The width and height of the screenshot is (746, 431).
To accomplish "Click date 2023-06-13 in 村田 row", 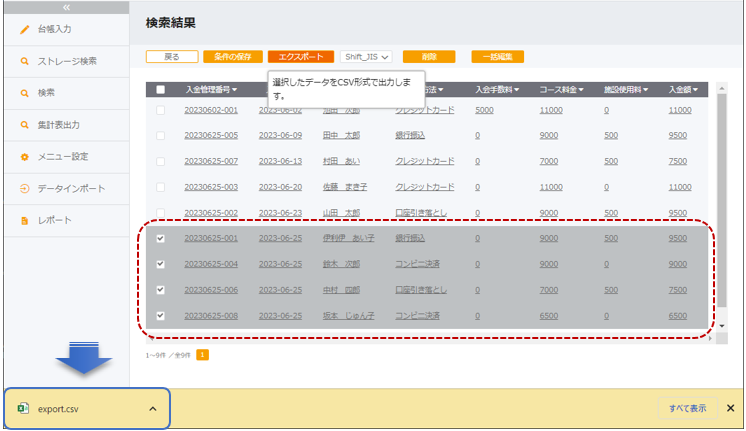I will 280,161.
